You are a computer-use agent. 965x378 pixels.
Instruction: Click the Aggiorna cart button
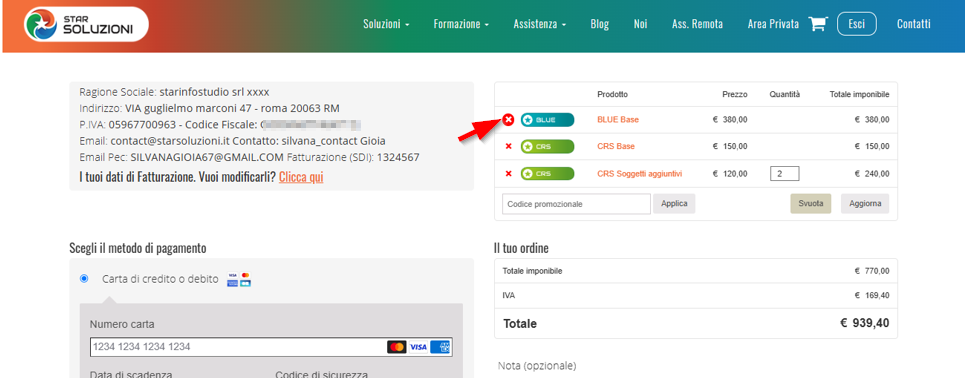[x=865, y=204]
